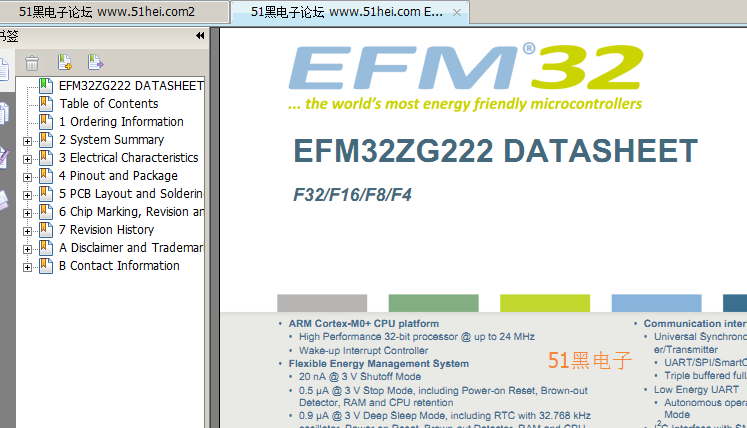The height and width of the screenshot is (428, 747).
Task: Click the F32/F16/F8/F4 subtitle text
Action: [x=352, y=195]
